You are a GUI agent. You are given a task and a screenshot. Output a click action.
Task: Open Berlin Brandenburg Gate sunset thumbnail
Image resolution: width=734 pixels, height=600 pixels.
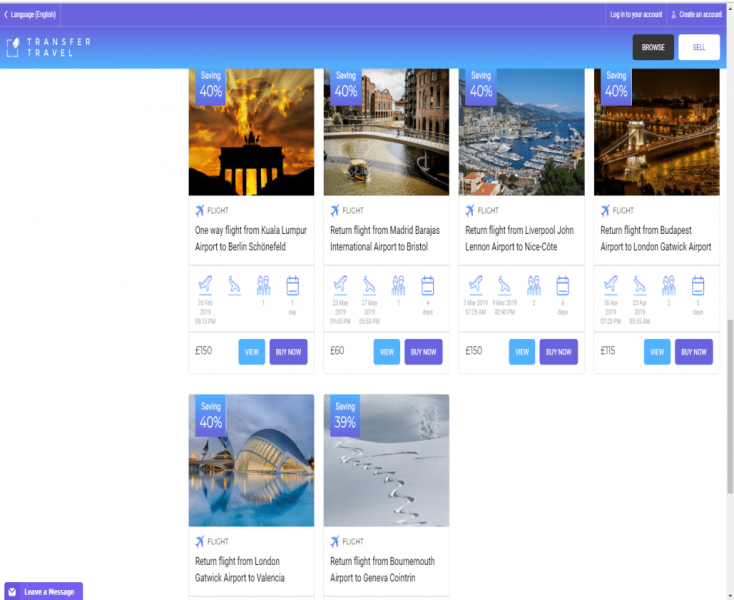tap(251, 132)
